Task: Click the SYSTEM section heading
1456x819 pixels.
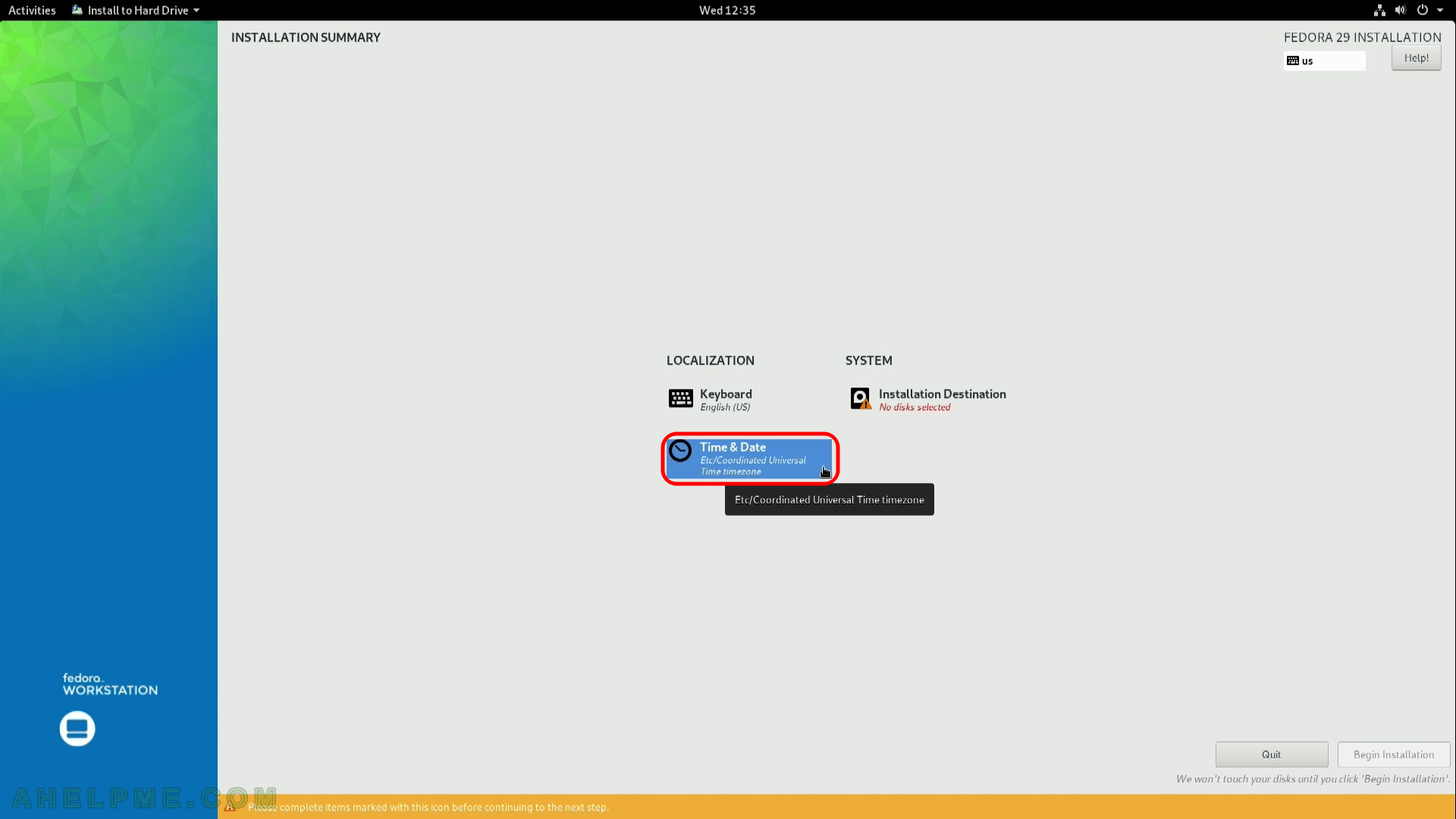Action: pos(869,361)
